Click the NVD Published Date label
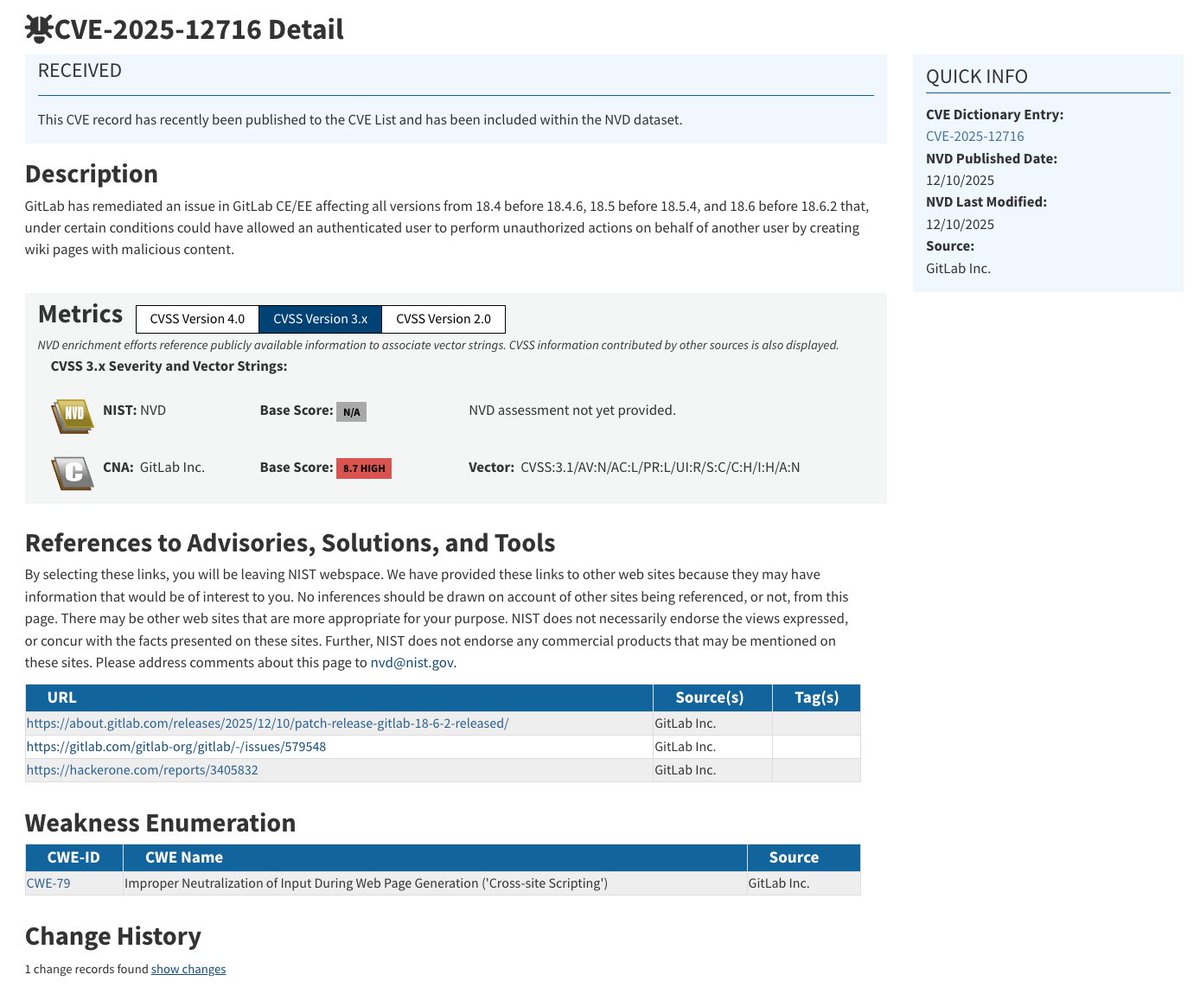The width and height of the screenshot is (1200, 994). [x=991, y=158]
